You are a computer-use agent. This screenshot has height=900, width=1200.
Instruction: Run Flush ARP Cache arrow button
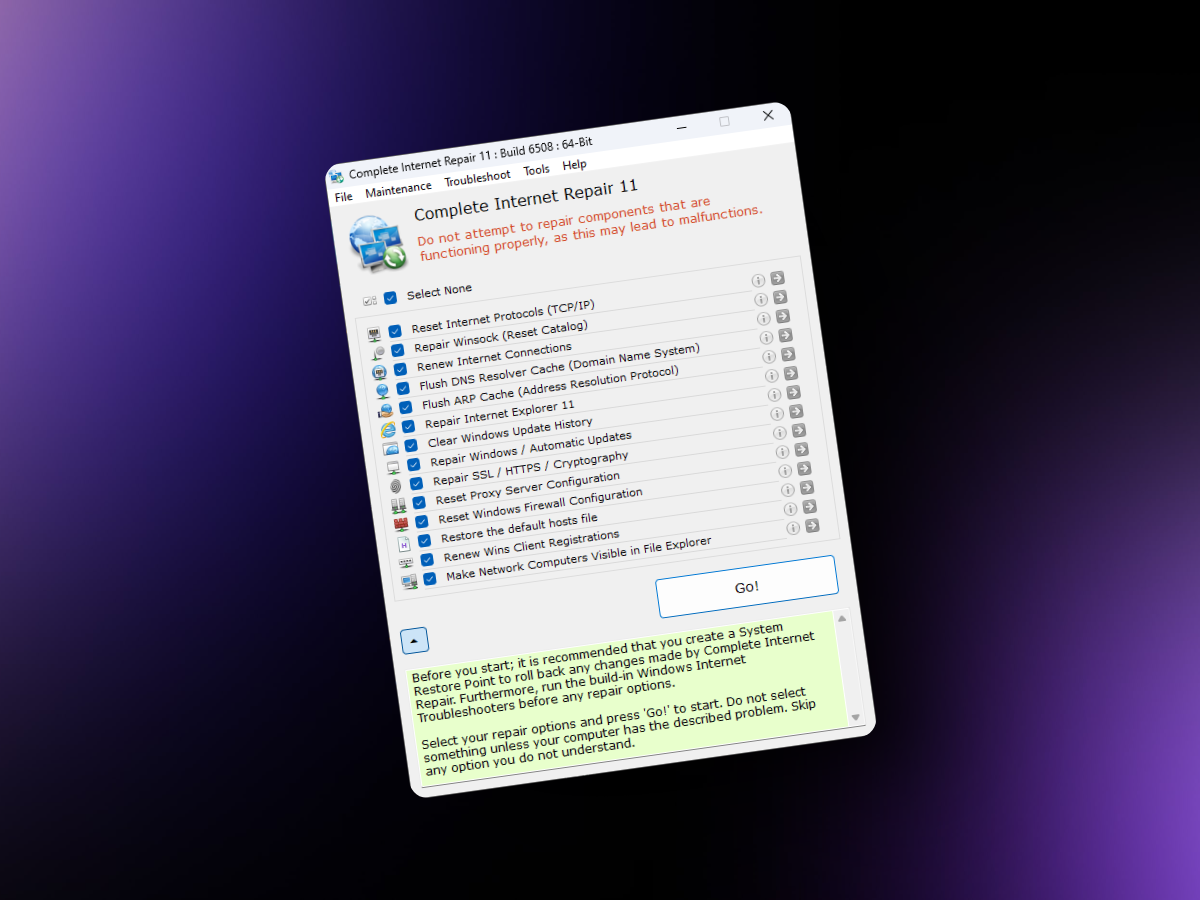(789, 354)
